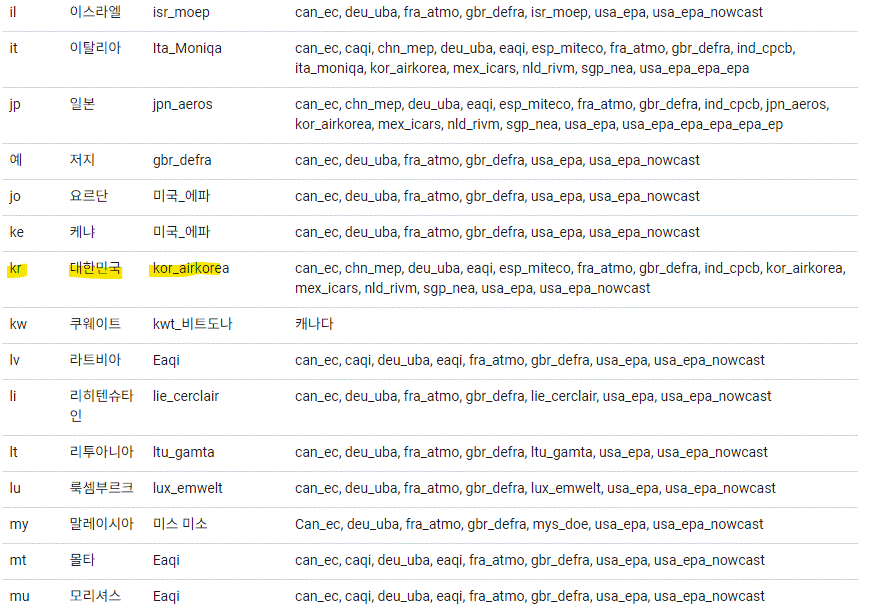Click the "lux_emwelt" default cell
The height and width of the screenshot is (613, 872).
click(187, 488)
